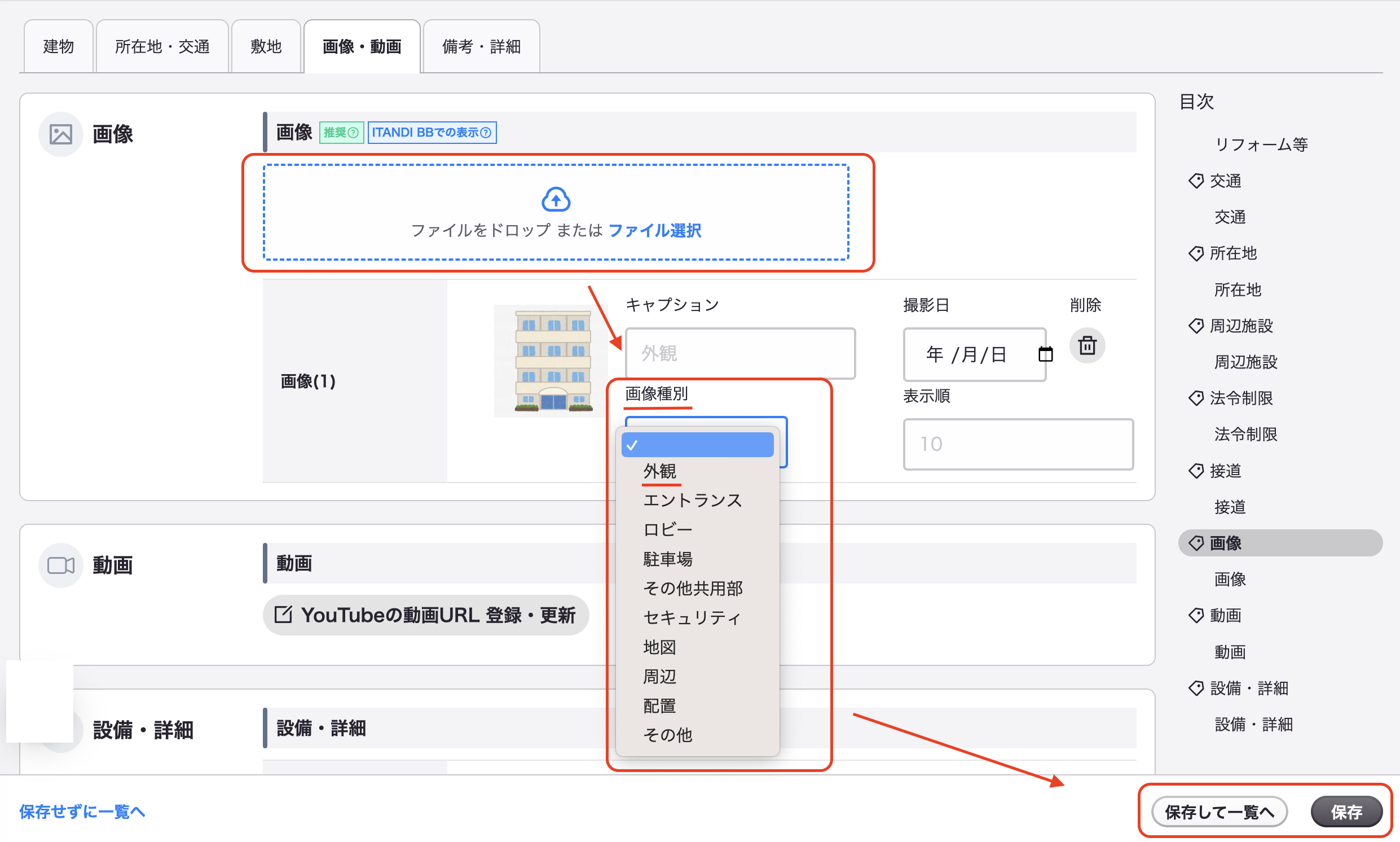Click the 撮影日 date field
Viewport: 1400px width, 842px height.
pyautogui.click(x=974, y=354)
